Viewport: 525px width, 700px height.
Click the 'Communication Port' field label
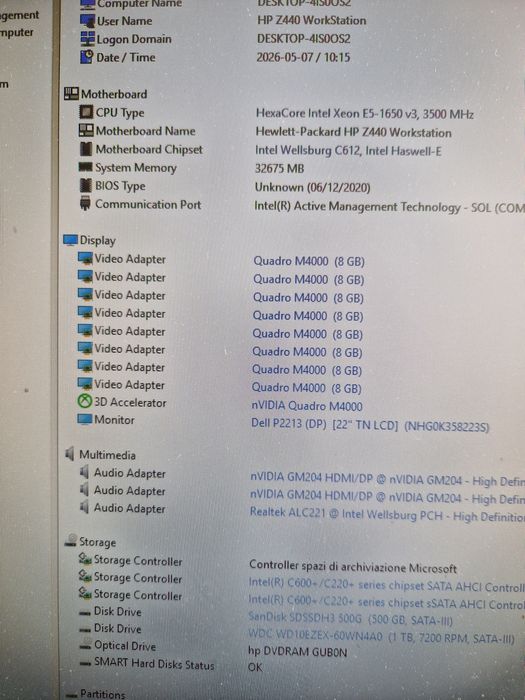148,204
